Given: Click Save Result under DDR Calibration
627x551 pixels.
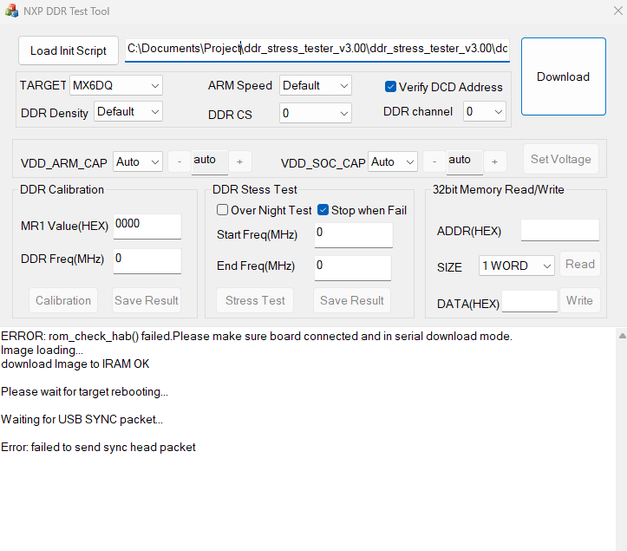Looking at the screenshot, I should pos(146,300).
